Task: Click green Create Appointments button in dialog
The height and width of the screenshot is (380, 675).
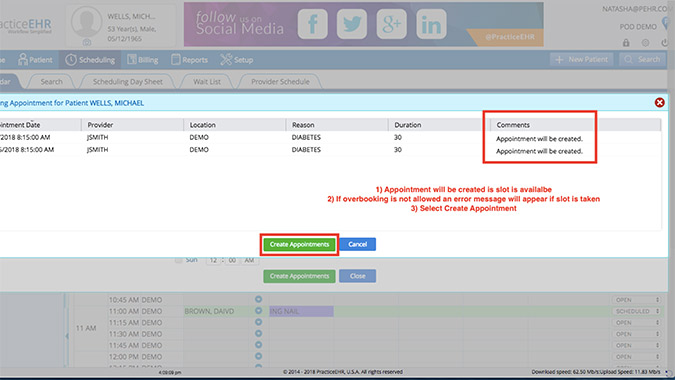Action: (x=299, y=244)
